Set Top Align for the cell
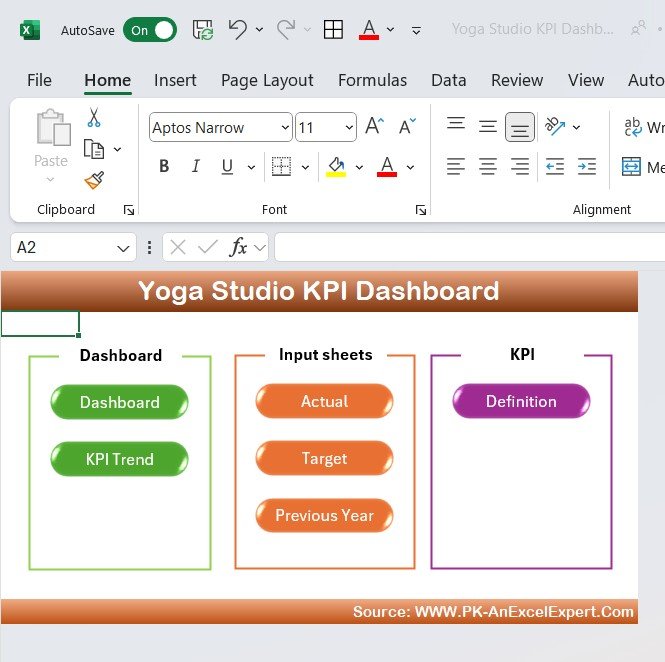The image size is (665, 662). click(456, 123)
